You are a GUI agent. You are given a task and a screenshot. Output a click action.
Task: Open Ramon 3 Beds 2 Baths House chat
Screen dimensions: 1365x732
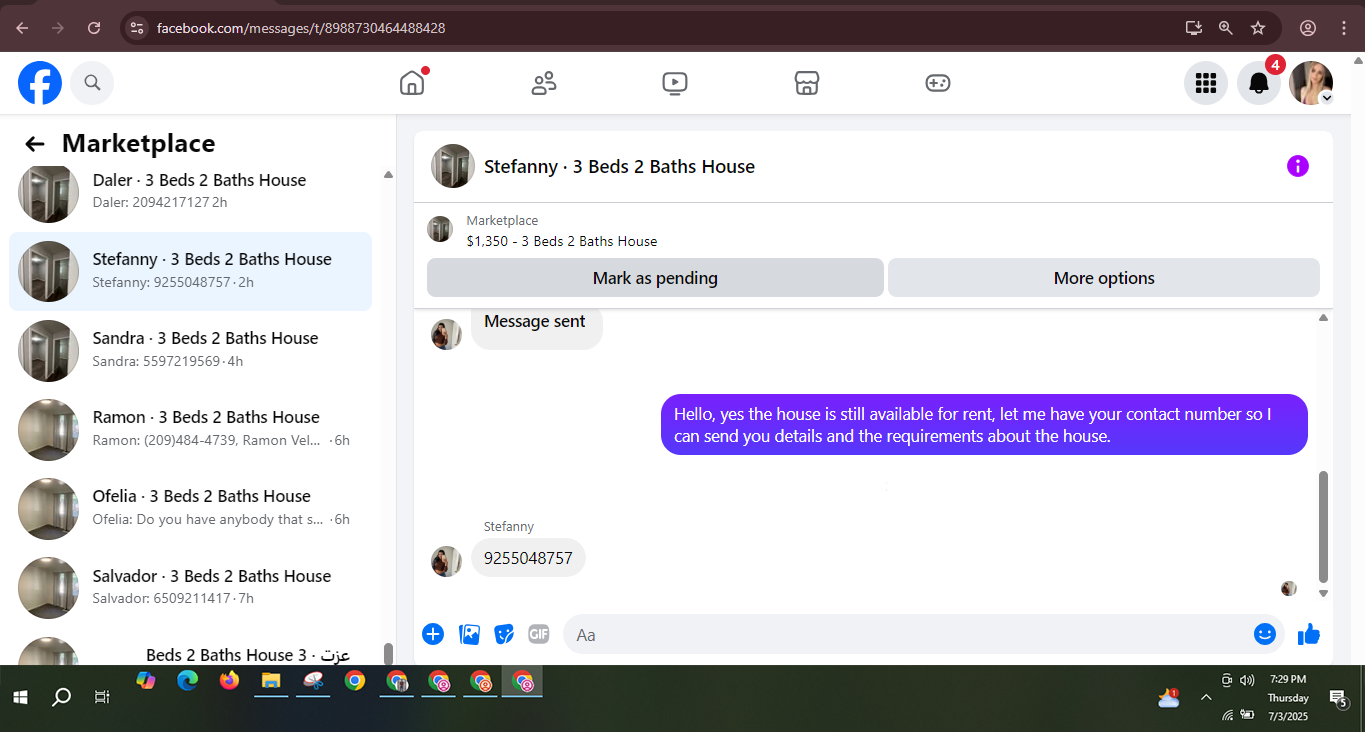click(190, 429)
